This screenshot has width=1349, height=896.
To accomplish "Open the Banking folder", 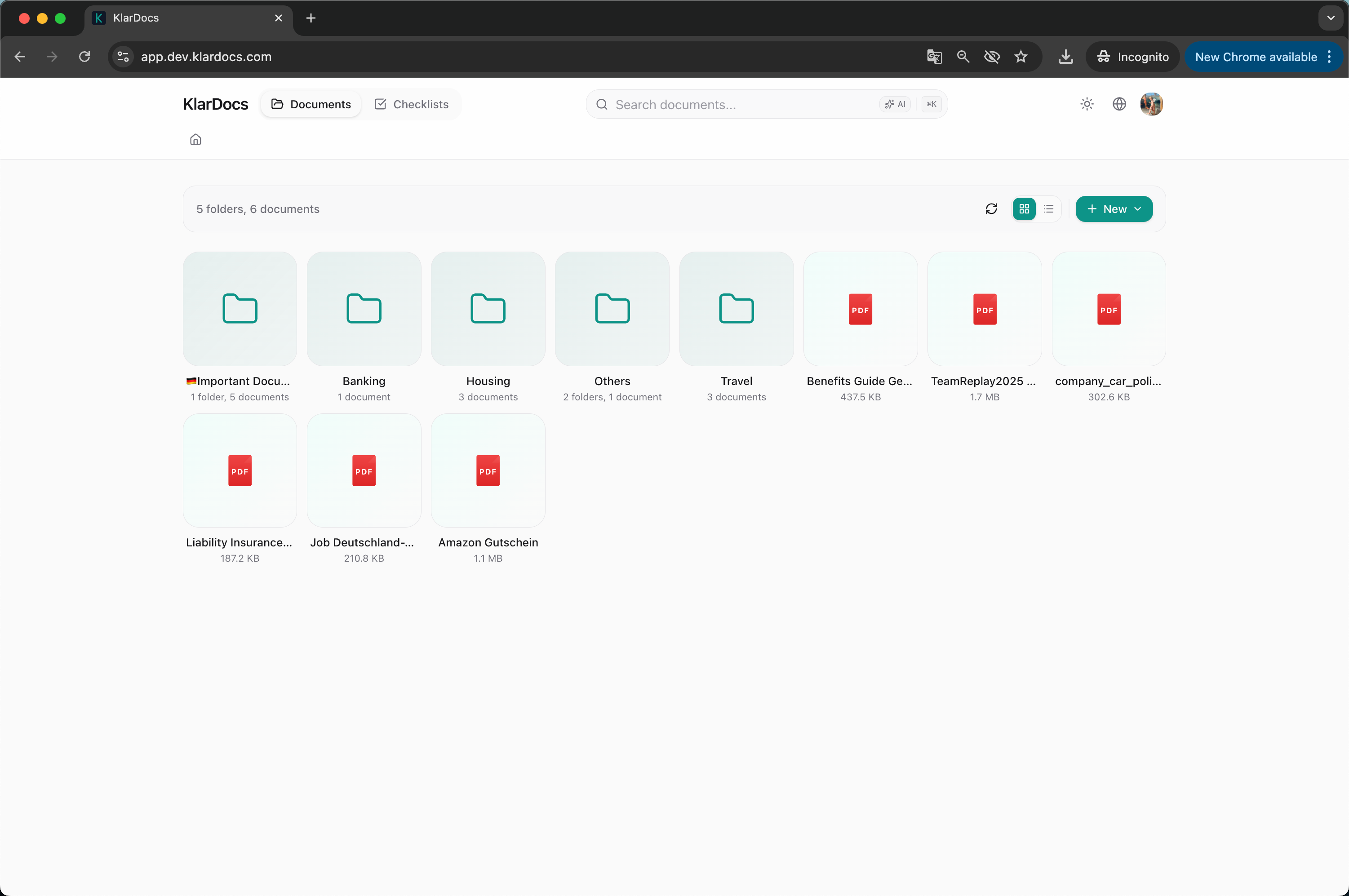I will coord(364,309).
